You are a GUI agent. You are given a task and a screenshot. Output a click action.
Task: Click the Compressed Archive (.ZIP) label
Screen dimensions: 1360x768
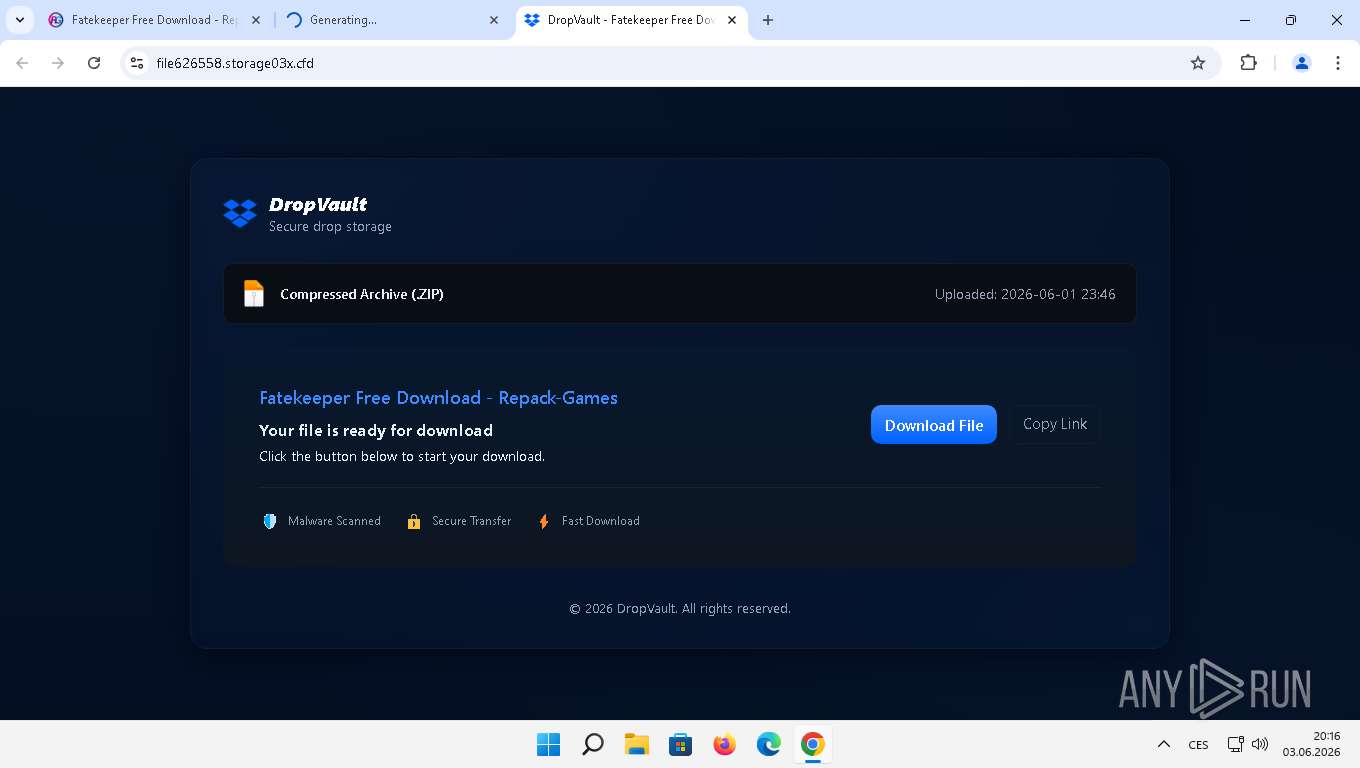coord(362,294)
